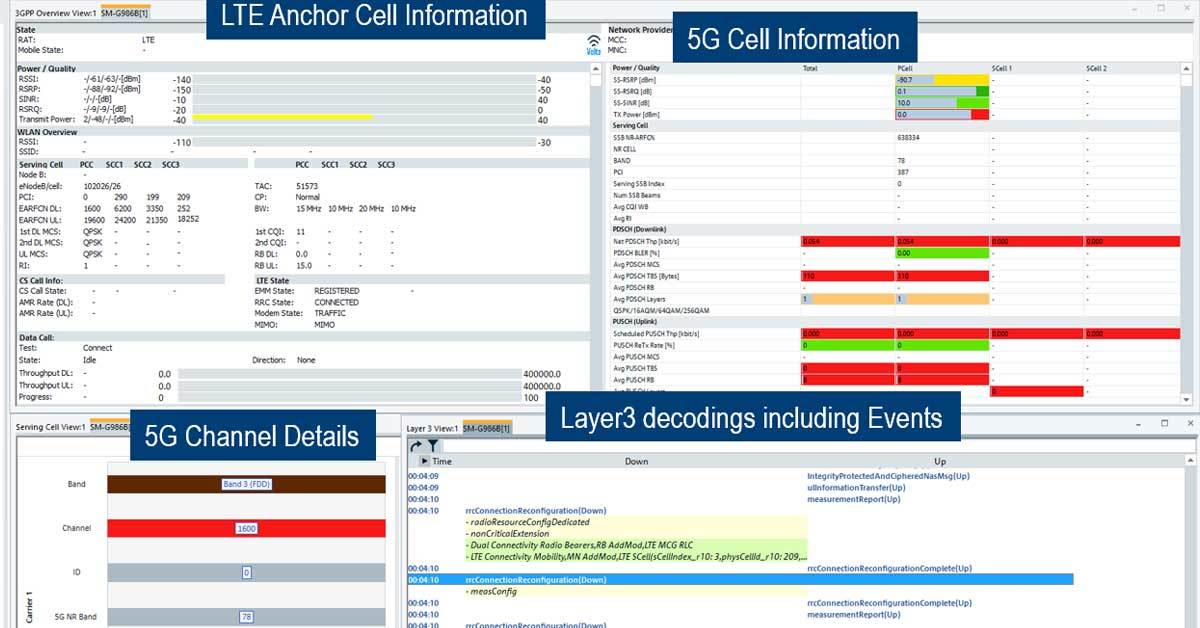The image size is (1200, 628).
Task: Open the filter funnel in Layer 3 view
Action: point(433,446)
